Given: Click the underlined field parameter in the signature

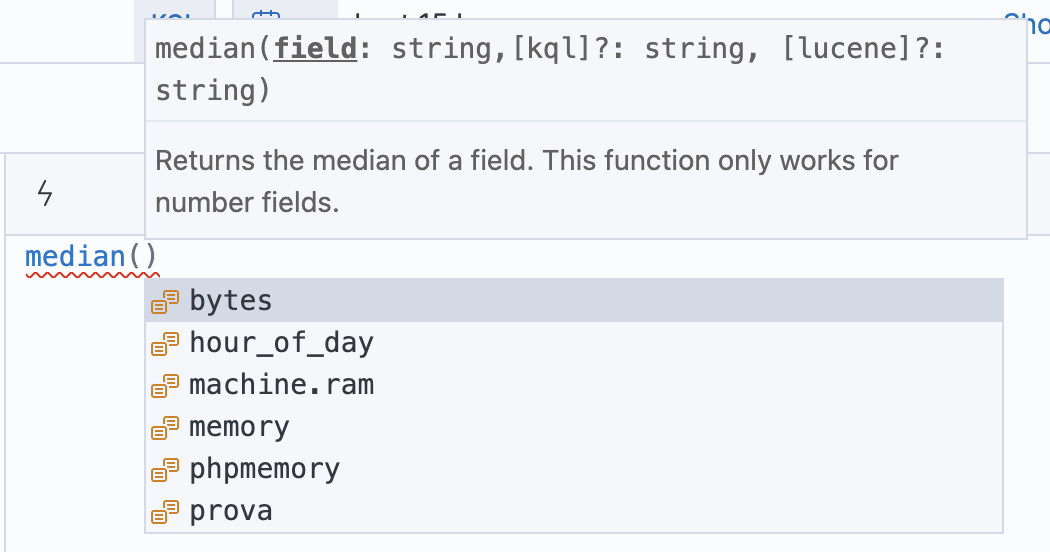Looking at the screenshot, I should pyautogui.click(x=315, y=48).
